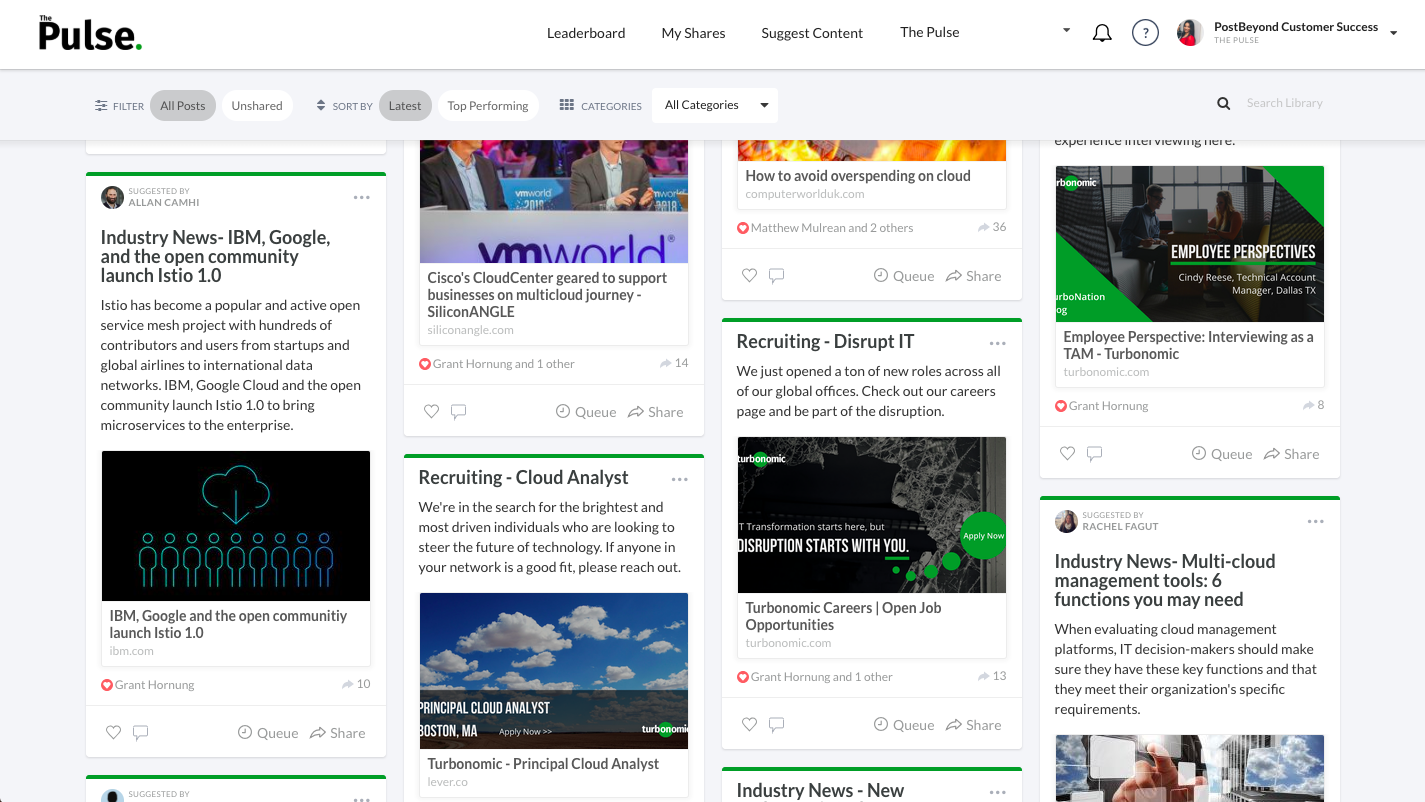The width and height of the screenshot is (1425, 802).
Task: Queue the overspending on cloud post
Action: (904, 275)
